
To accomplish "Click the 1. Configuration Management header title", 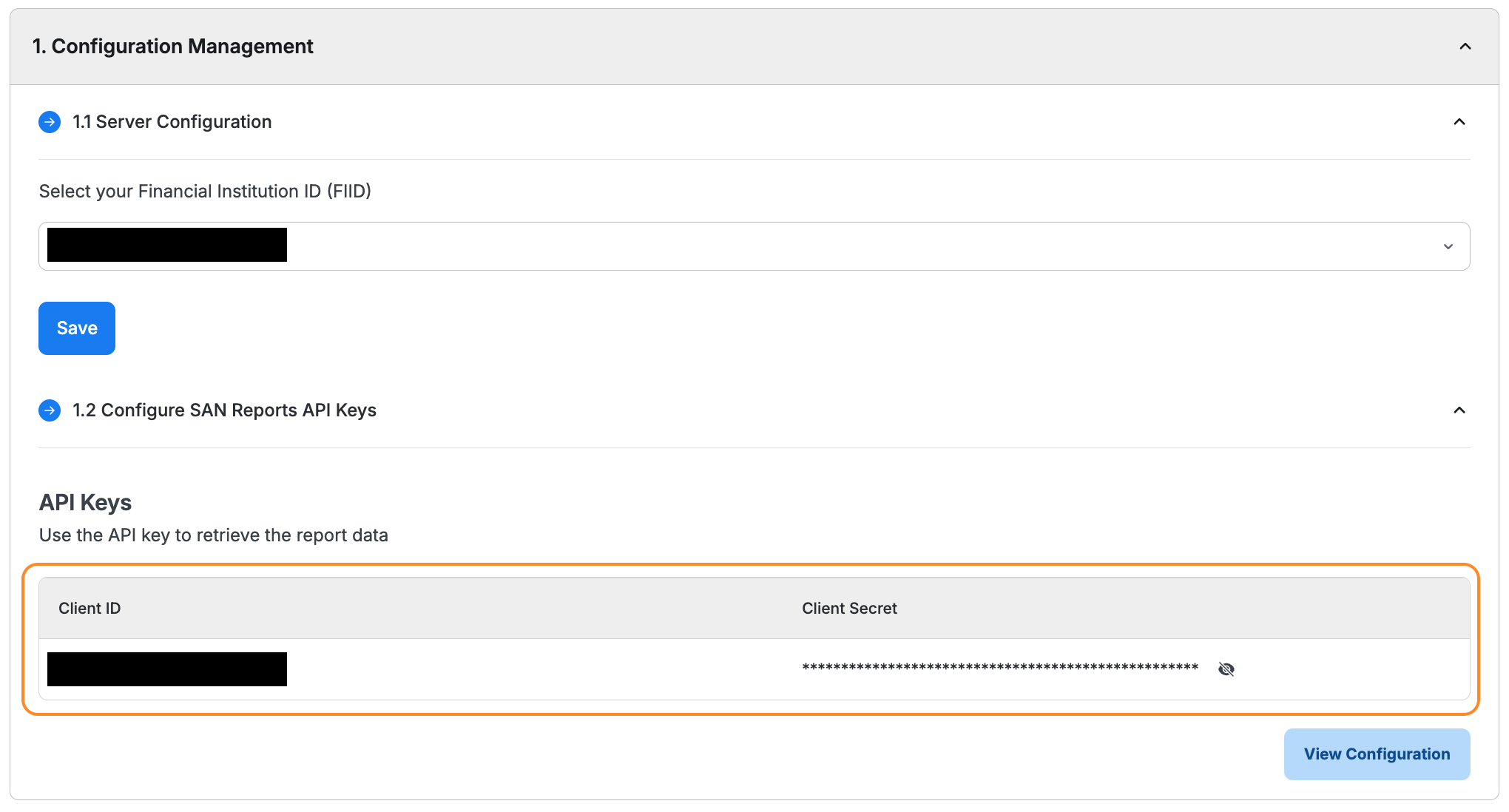I will click(172, 47).
